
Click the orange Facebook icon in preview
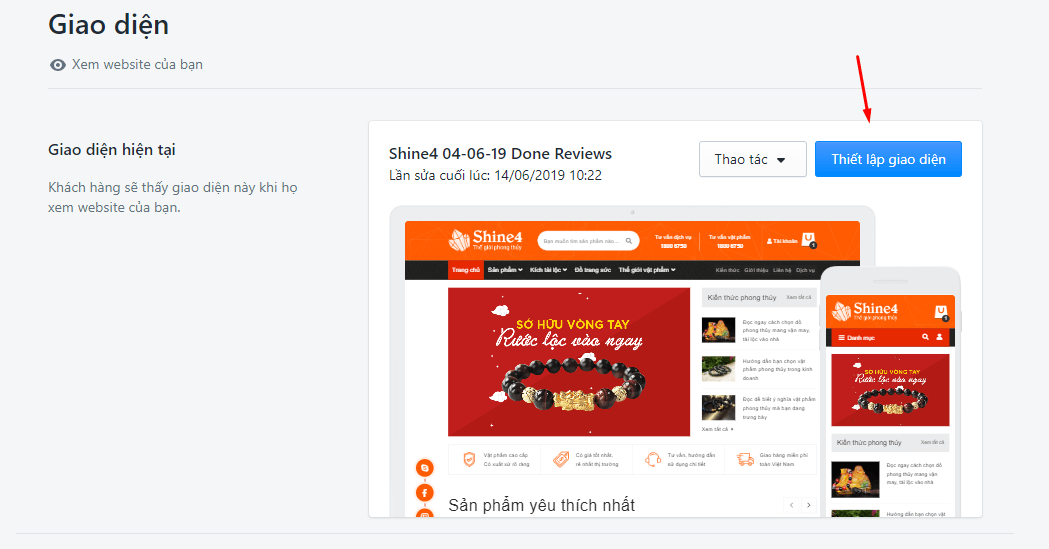425,493
